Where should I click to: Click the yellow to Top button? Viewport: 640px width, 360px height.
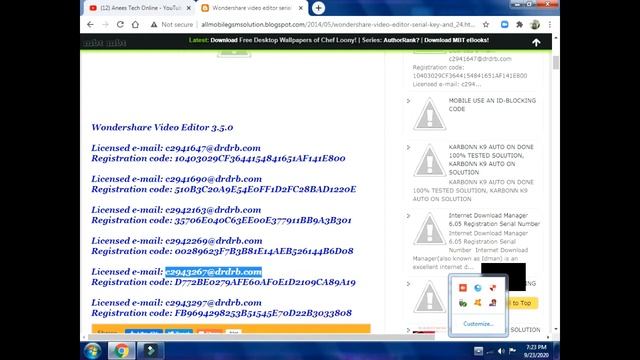coord(521,303)
